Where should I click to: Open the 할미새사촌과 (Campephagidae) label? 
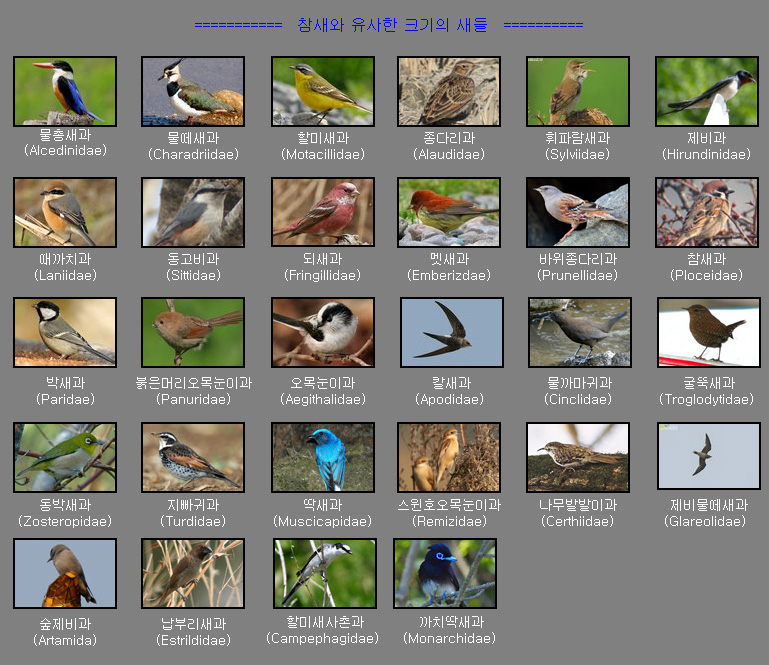(323, 630)
